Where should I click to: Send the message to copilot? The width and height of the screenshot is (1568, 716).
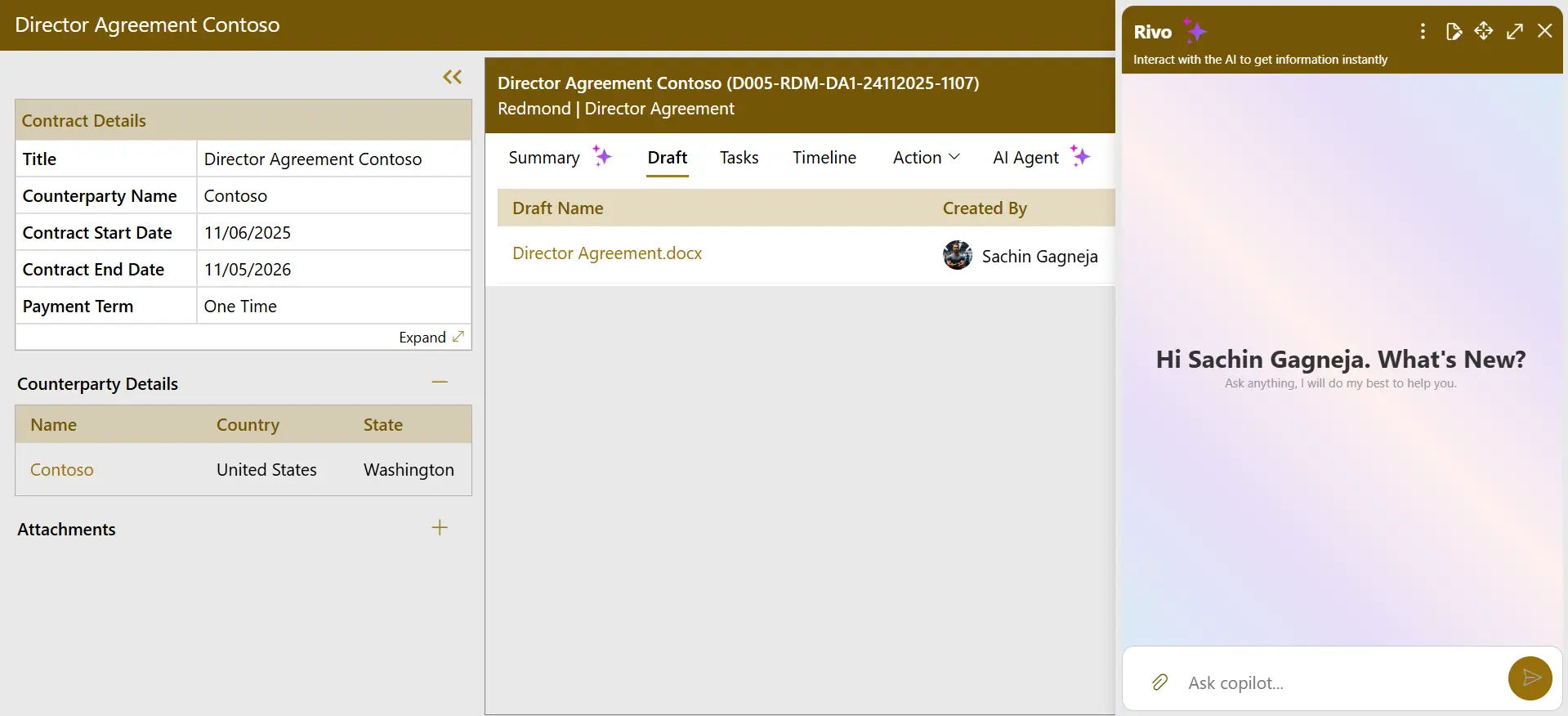pyautogui.click(x=1530, y=678)
